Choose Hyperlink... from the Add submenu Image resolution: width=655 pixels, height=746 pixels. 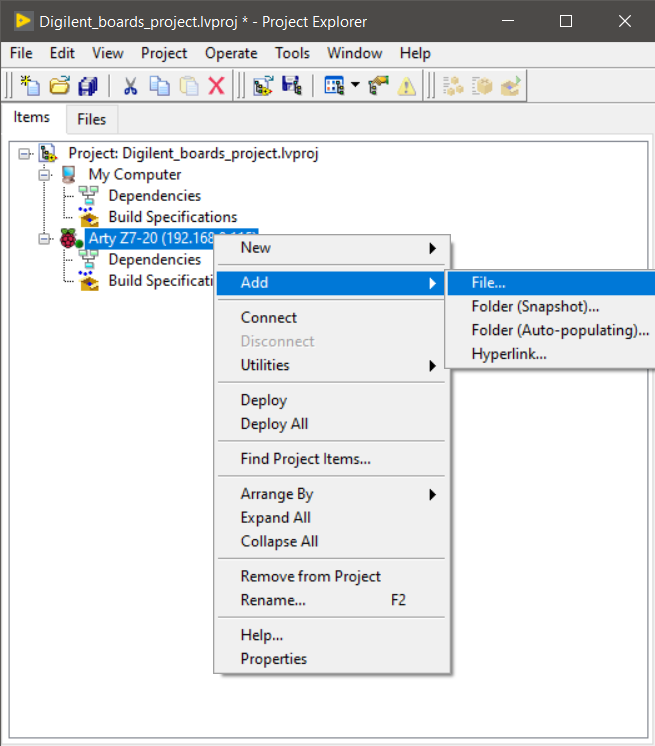(x=551, y=354)
